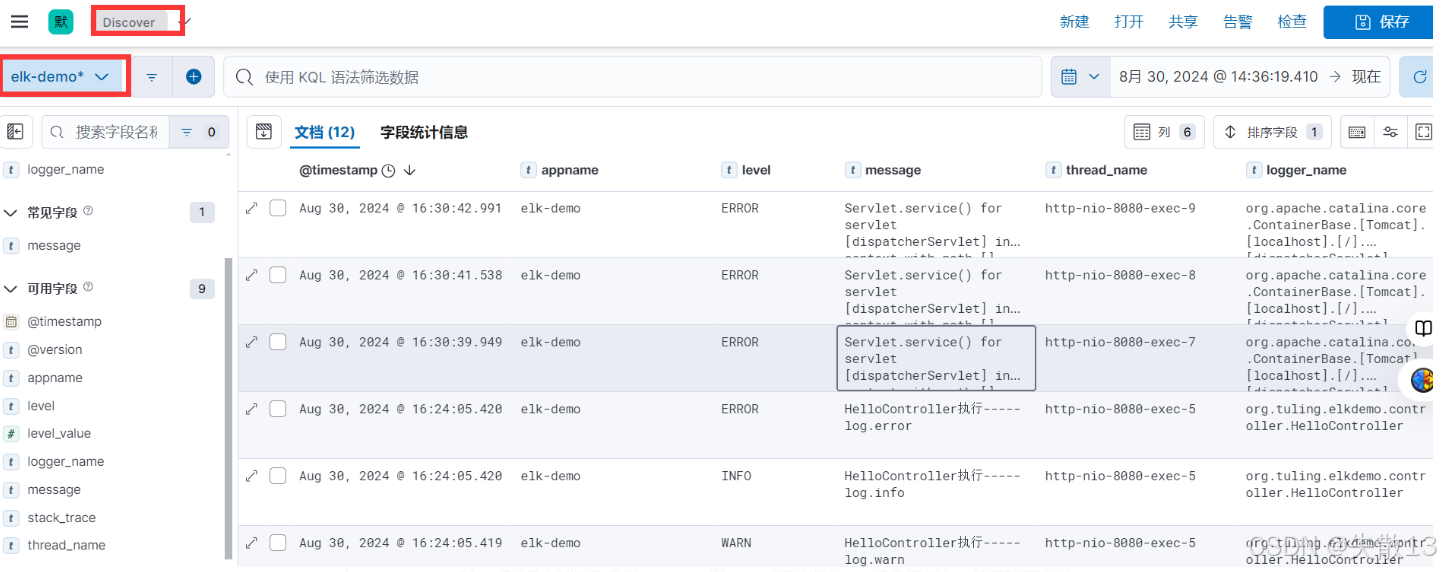This screenshot has width=1441, height=572.
Task: Click info icon next to 常见字段
Action: [88, 212]
